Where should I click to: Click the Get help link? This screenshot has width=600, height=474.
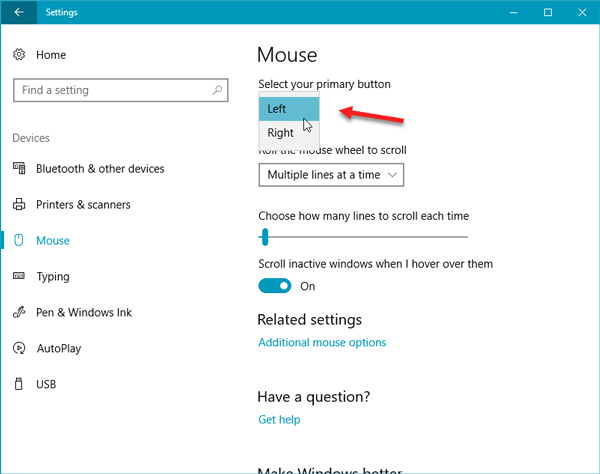pyautogui.click(x=279, y=419)
